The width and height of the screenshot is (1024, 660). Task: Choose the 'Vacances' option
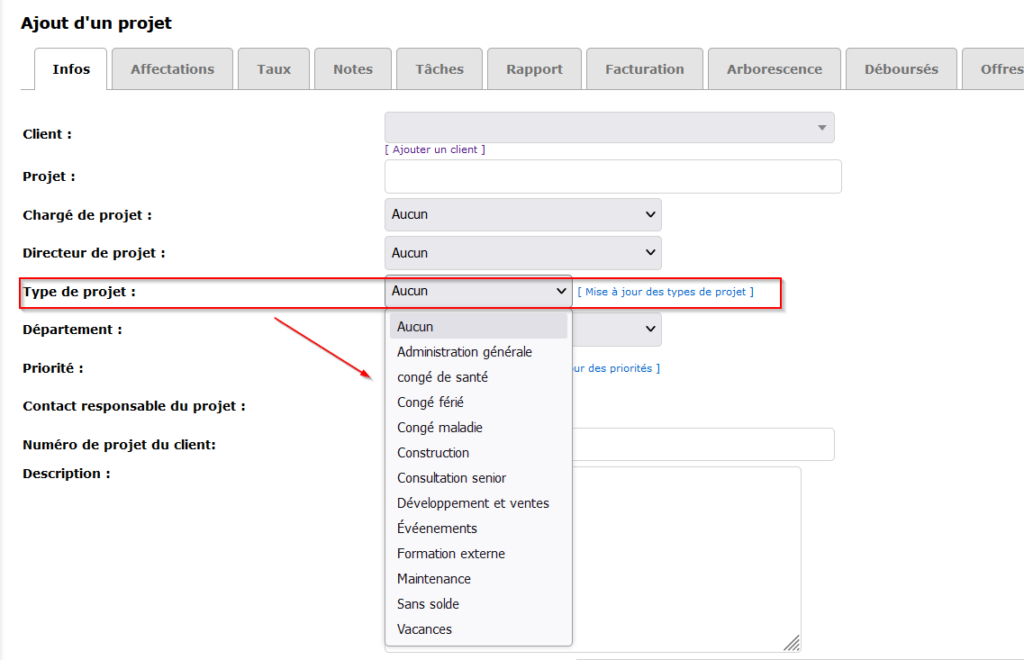[424, 629]
